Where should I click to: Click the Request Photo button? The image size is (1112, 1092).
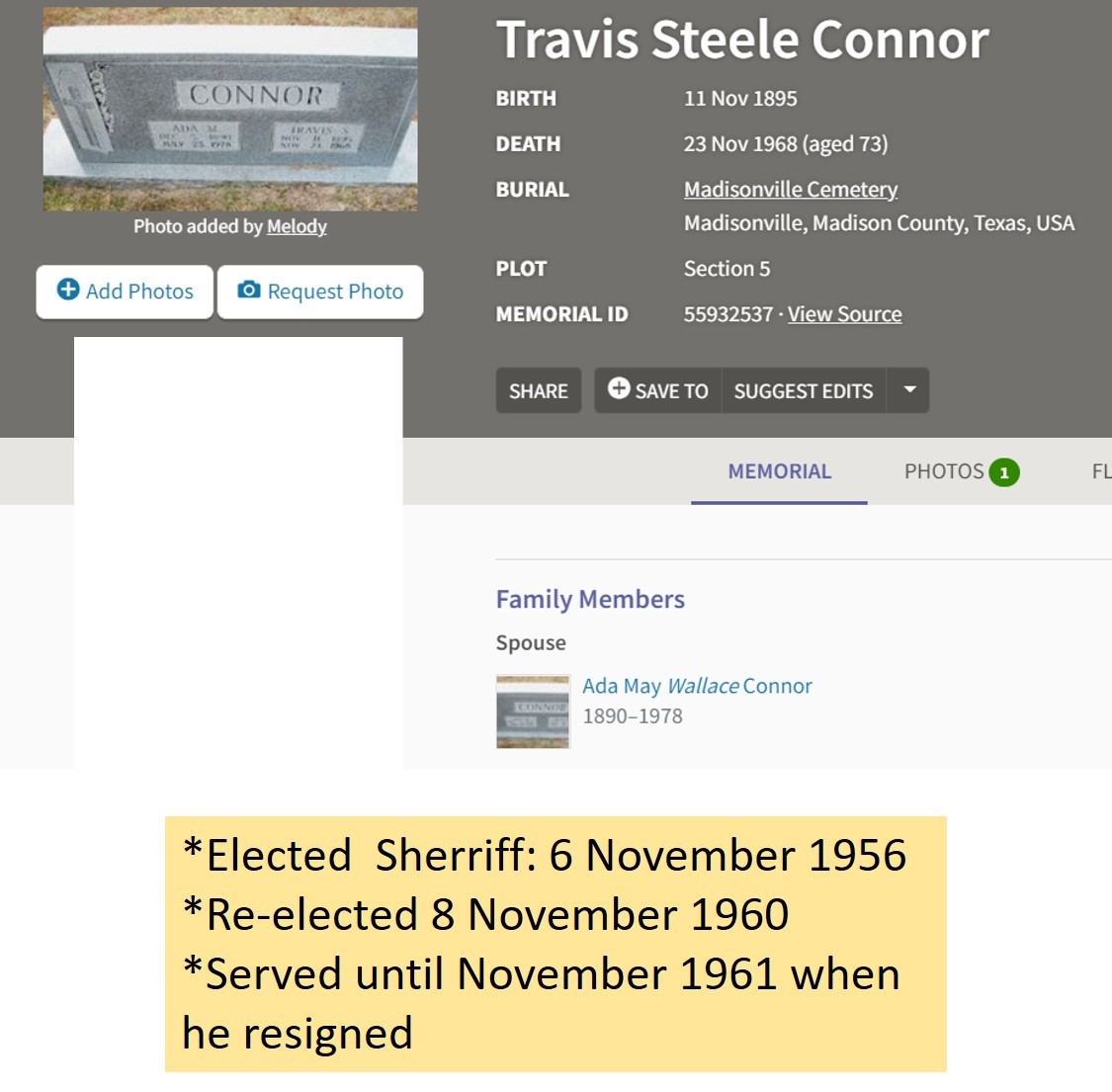click(x=320, y=292)
